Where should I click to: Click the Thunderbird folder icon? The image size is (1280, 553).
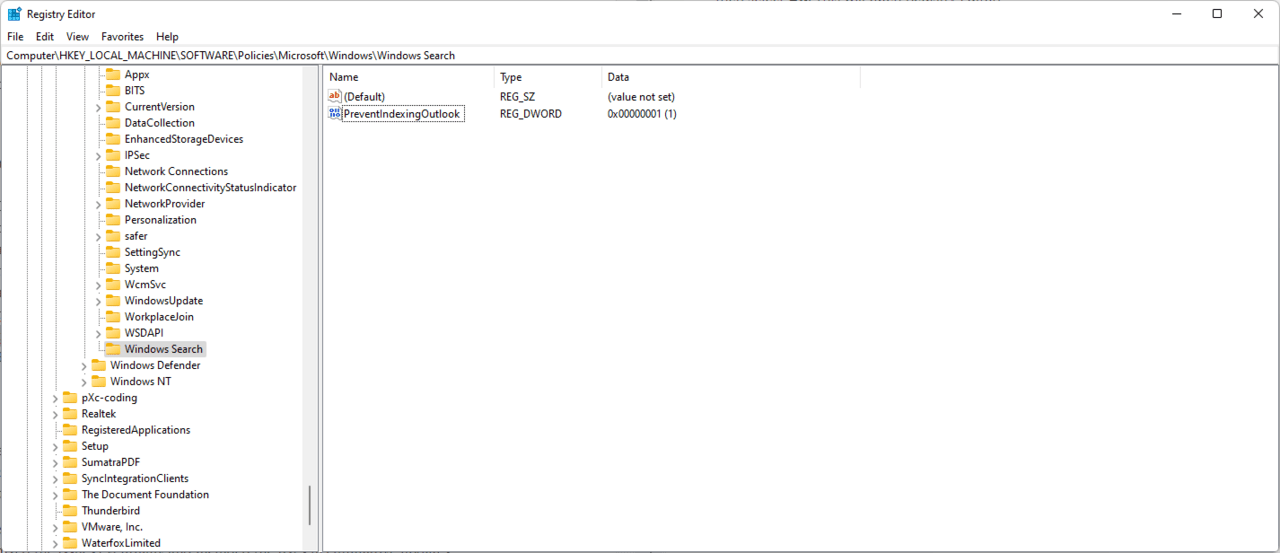(69, 510)
